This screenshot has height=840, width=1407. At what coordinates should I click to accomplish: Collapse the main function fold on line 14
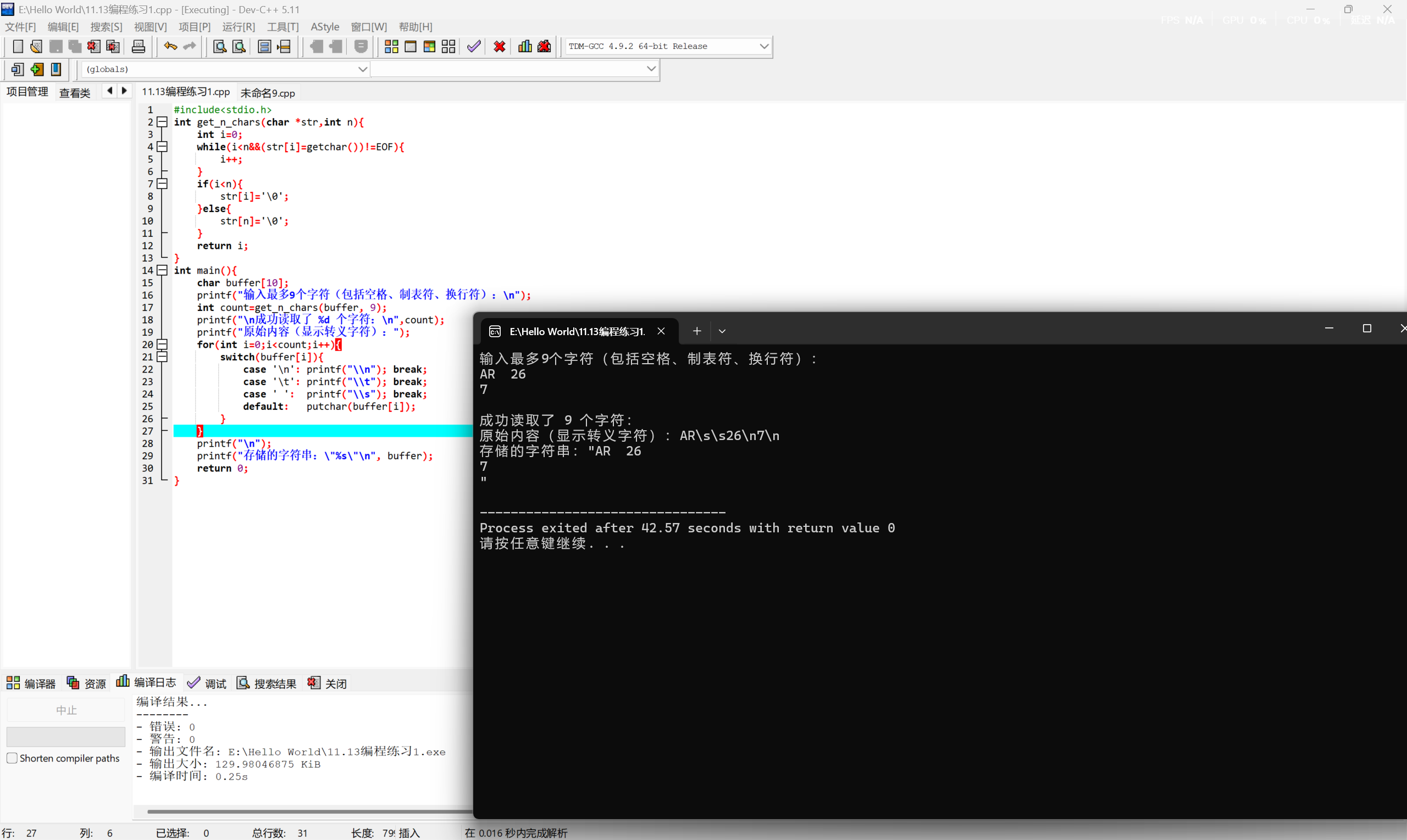(x=163, y=270)
